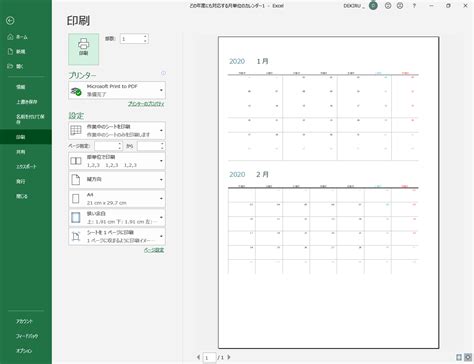Open エクスポート (Export) in the sidebar

coord(26,166)
